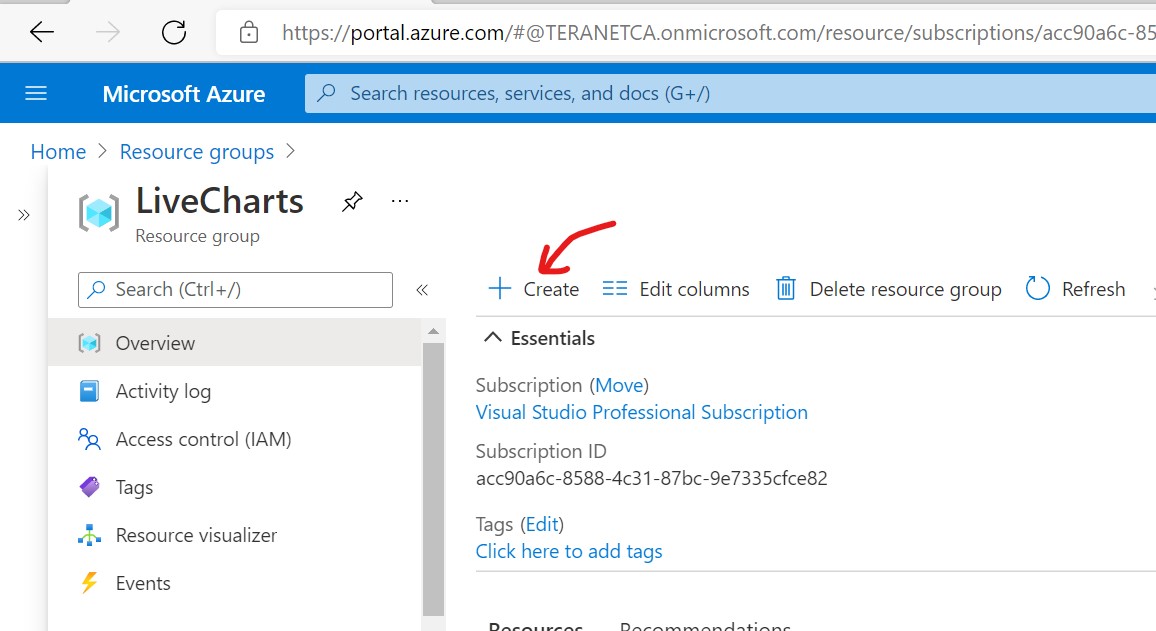Click the Resource group subtitle text
The height and width of the screenshot is (631, 1156).
(198, 237)
